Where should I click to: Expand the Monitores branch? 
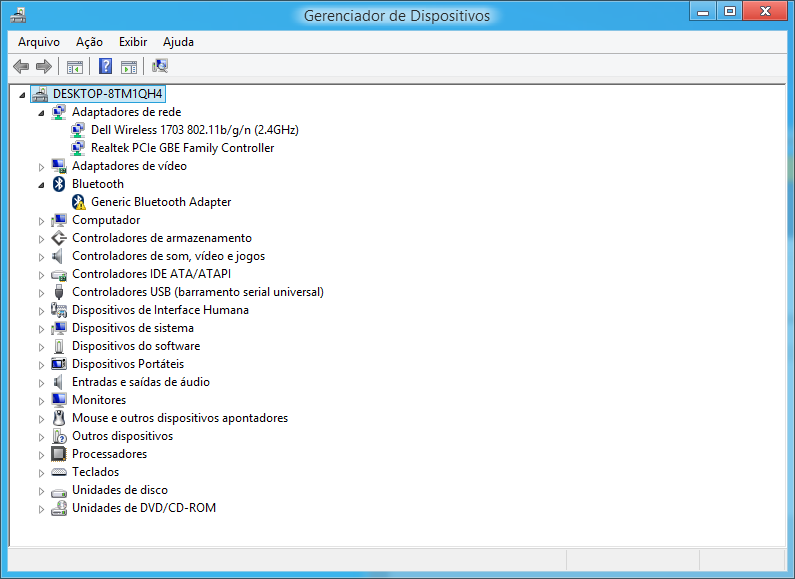41,401
